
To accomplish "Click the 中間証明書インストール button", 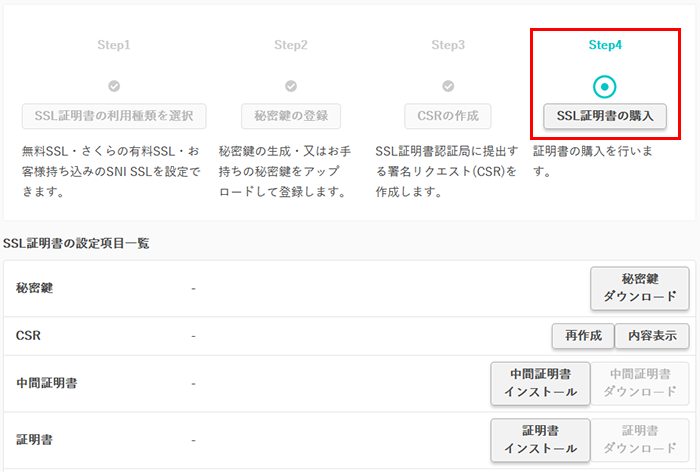I will tap(540, 383).
